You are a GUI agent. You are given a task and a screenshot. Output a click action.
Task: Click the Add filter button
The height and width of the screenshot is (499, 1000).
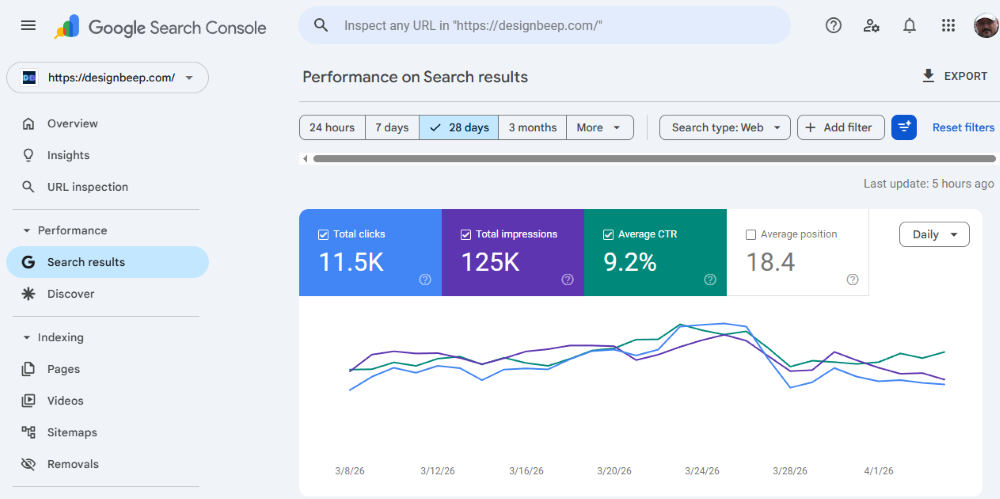(840, 127)
